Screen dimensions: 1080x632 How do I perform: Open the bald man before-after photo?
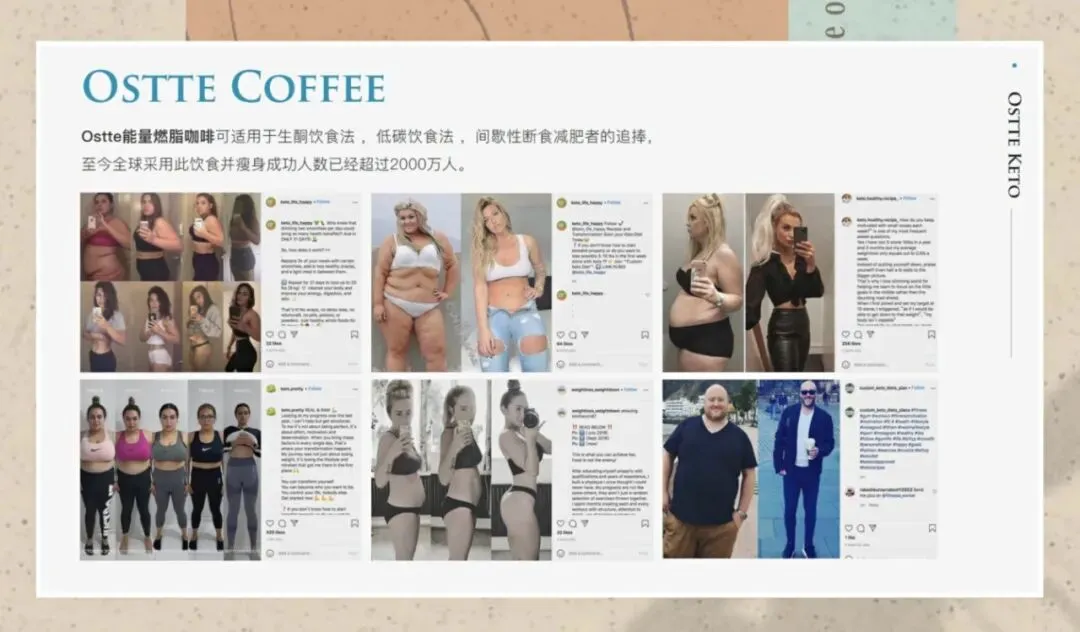[751, 469]
